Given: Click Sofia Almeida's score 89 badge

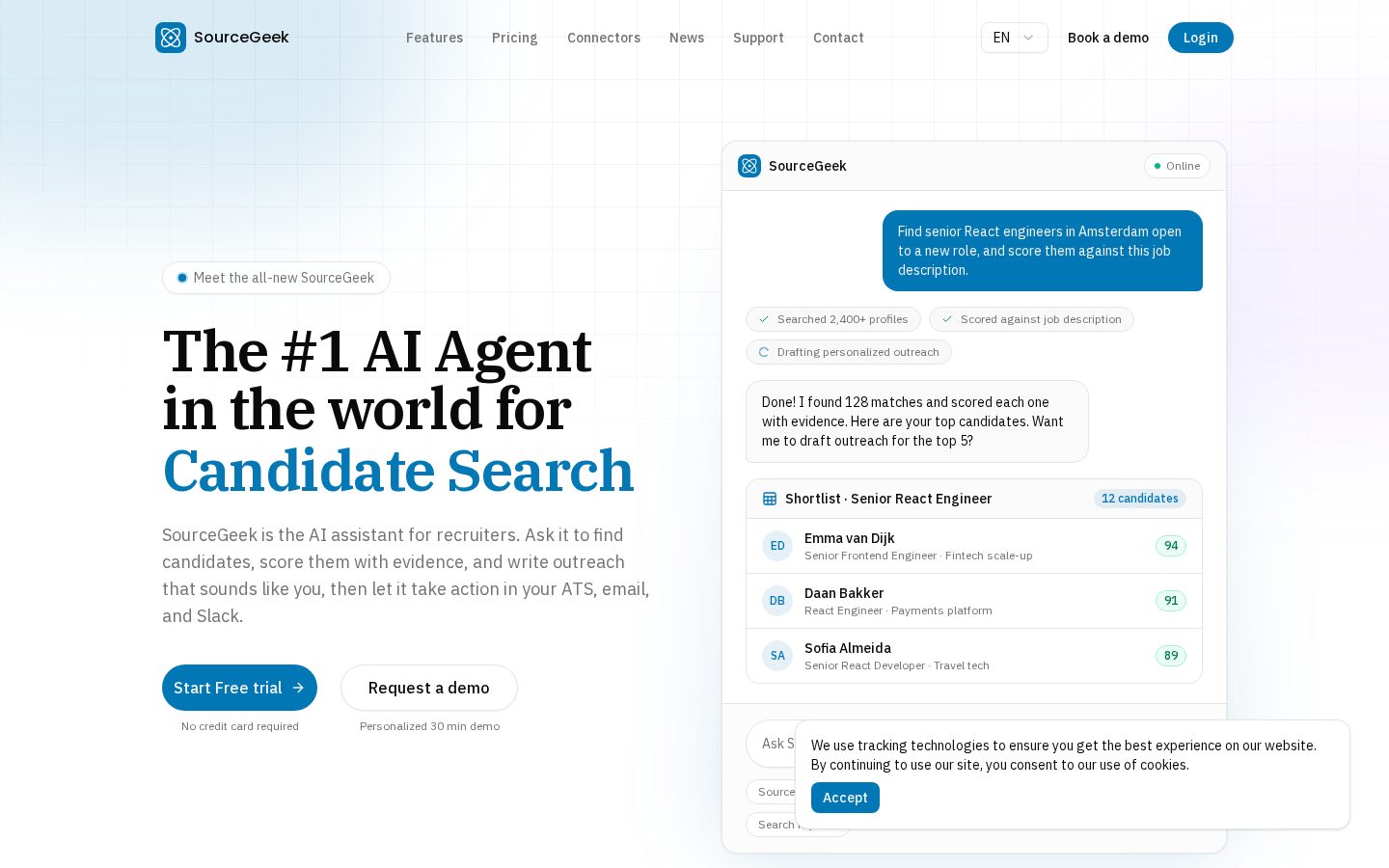Looking at the screenshot, I should tap(1171, 656).
